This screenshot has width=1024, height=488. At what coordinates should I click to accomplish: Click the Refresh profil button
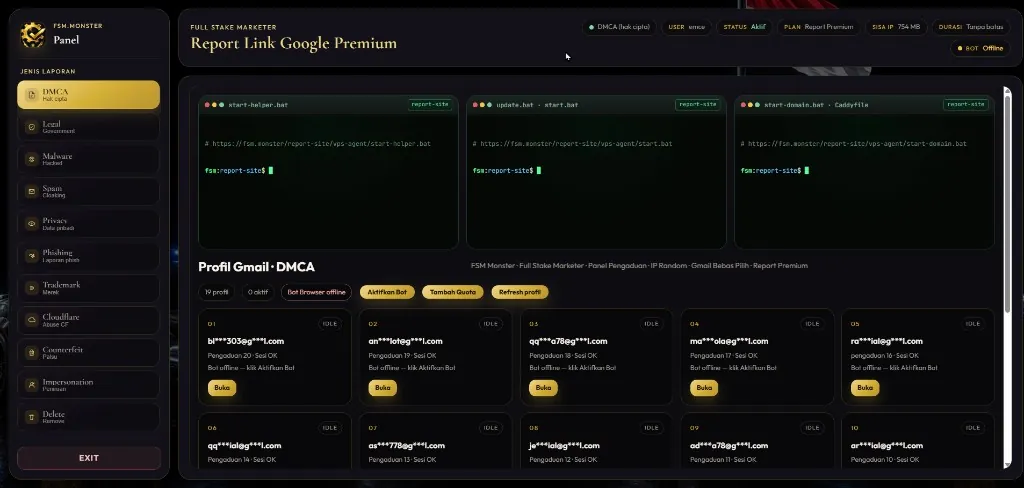520,292
